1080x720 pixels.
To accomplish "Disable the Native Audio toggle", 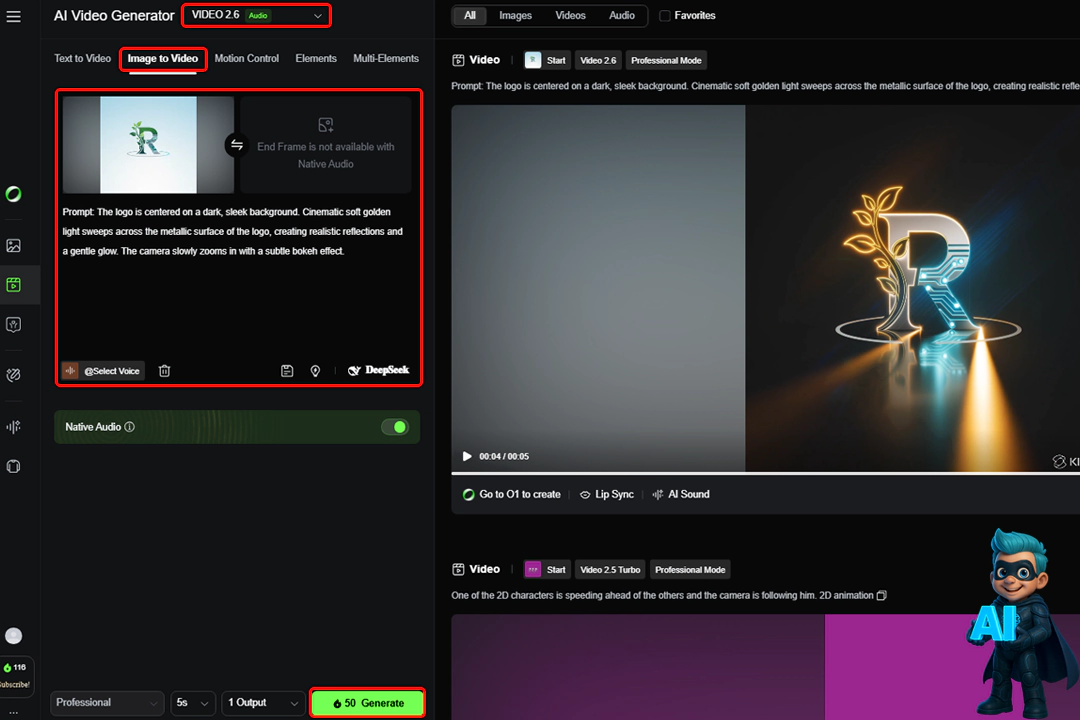I will tap(395, 427).
